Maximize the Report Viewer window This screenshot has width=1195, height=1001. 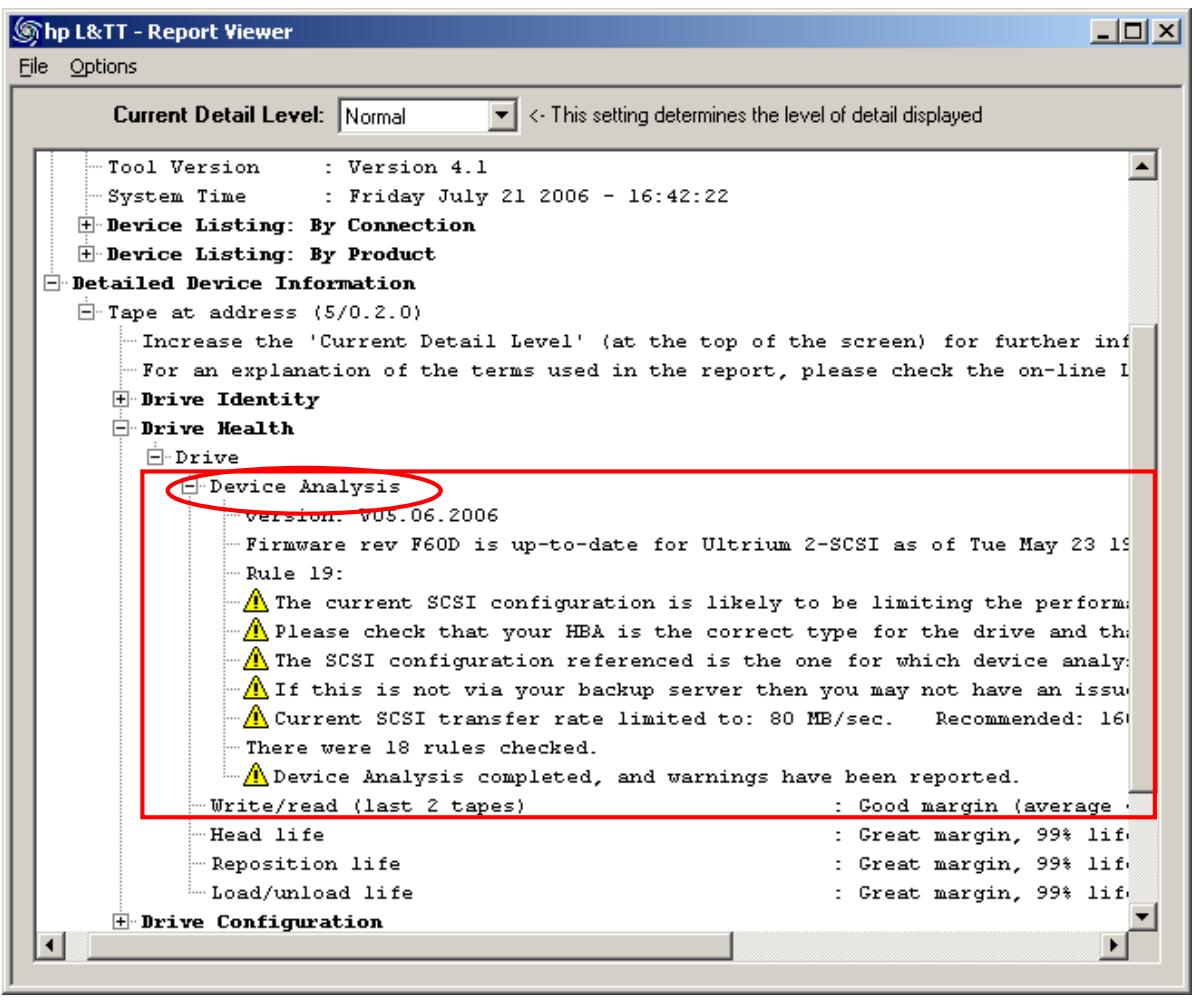pos(1134,31)
